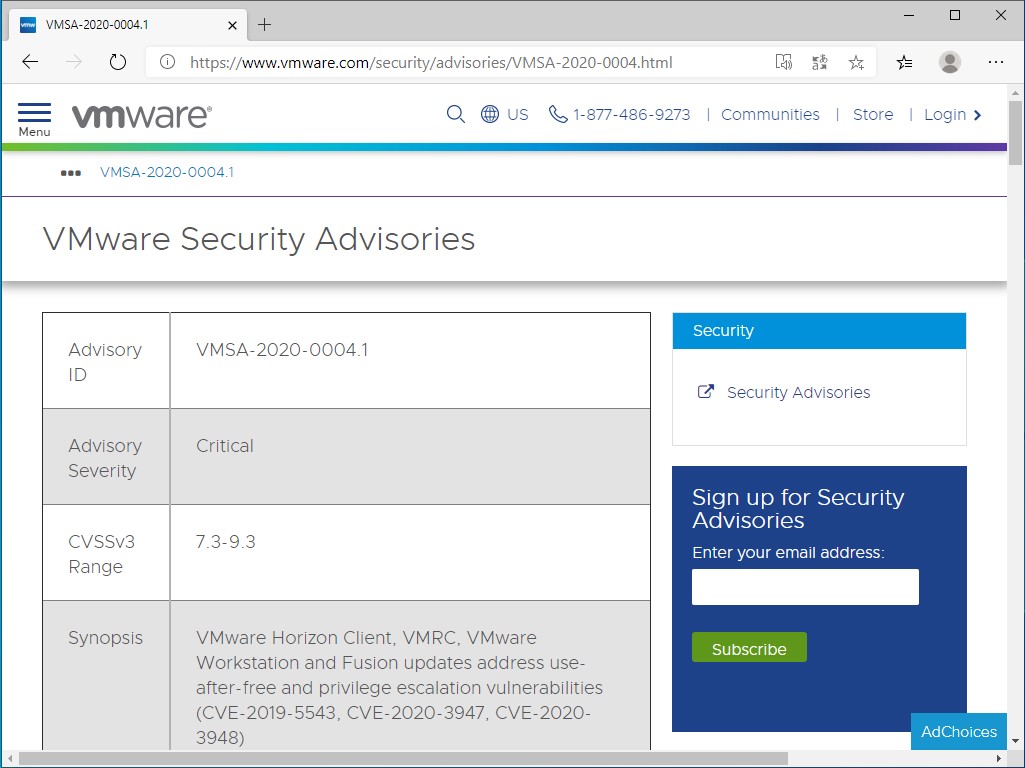The width and height of the screenshot is (1025, 768).
Task: Open a new browser tab
Action: click(x=264, y=24)
